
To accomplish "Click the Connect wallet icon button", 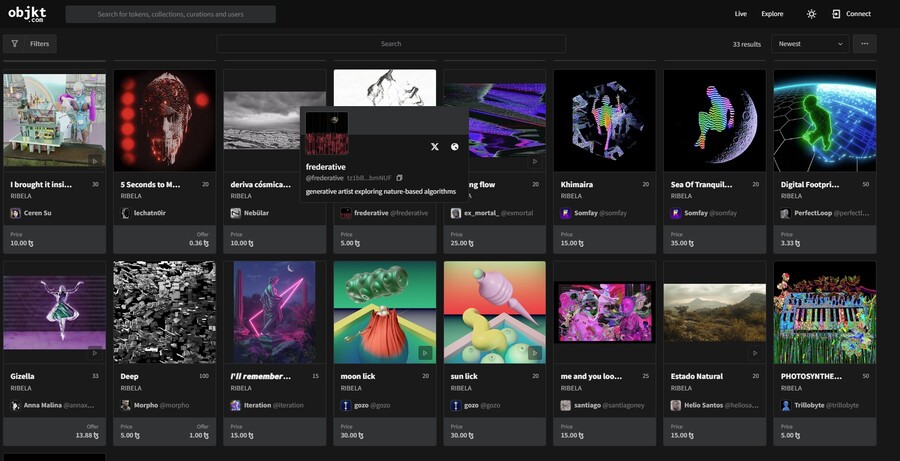I will 836,14.
